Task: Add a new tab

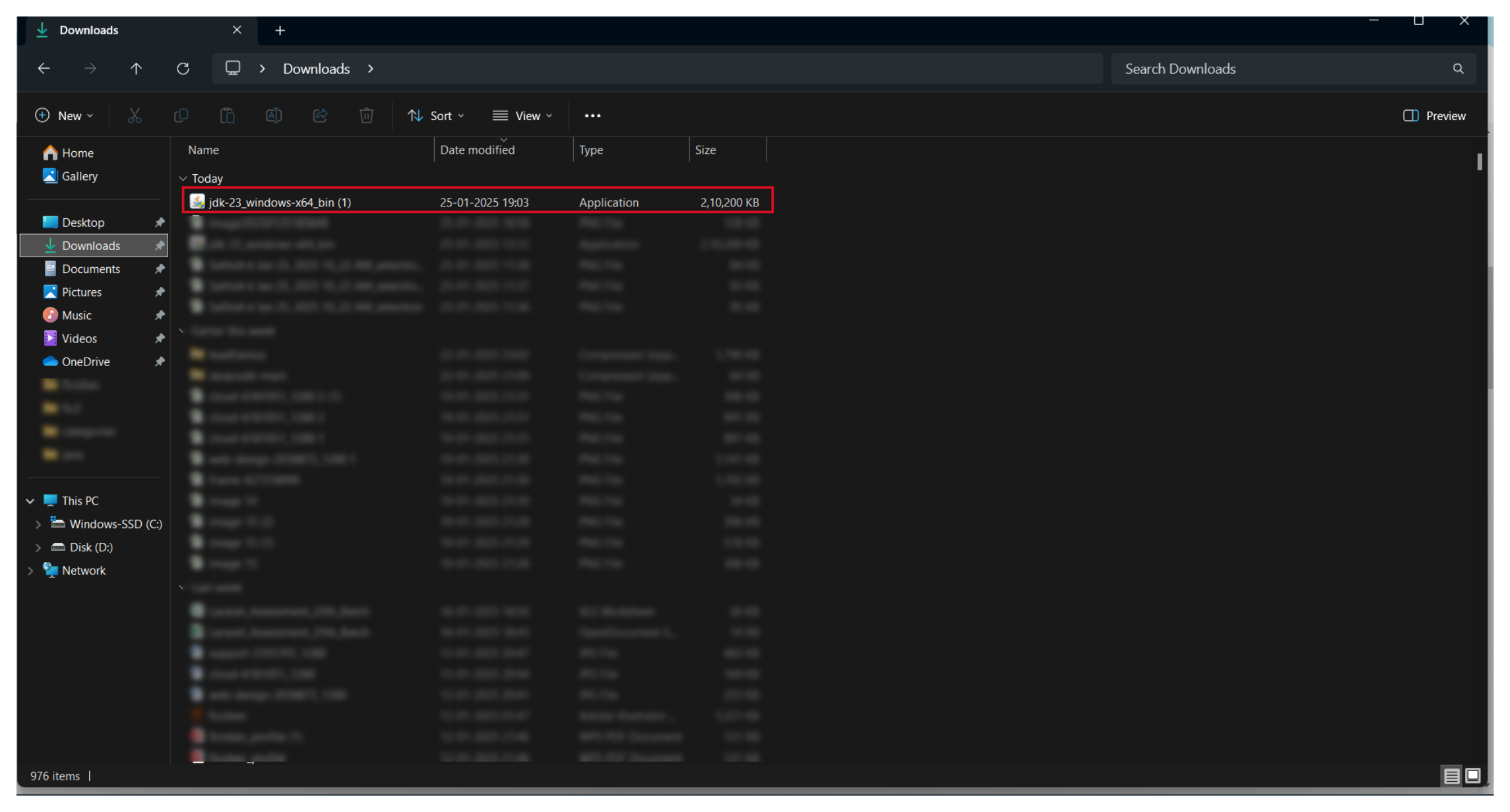Action: pos(280,30)
